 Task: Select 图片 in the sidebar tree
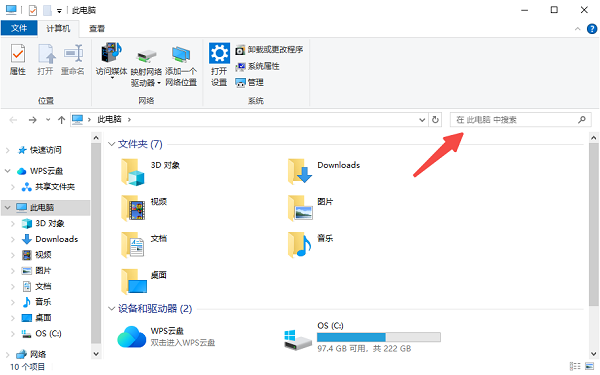pos(37,271)
